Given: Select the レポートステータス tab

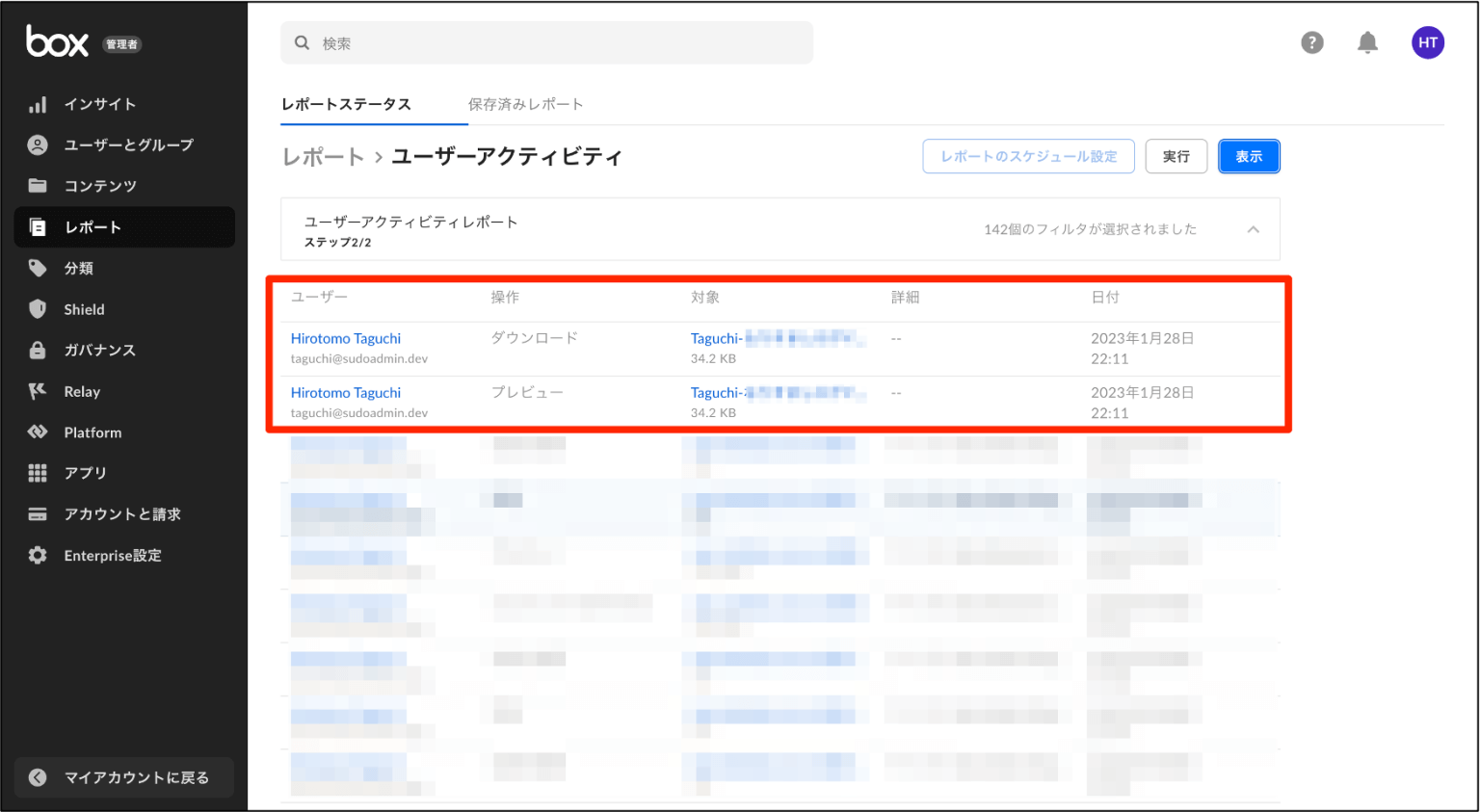Looking at the screenshot, I should tap(346, 104).
